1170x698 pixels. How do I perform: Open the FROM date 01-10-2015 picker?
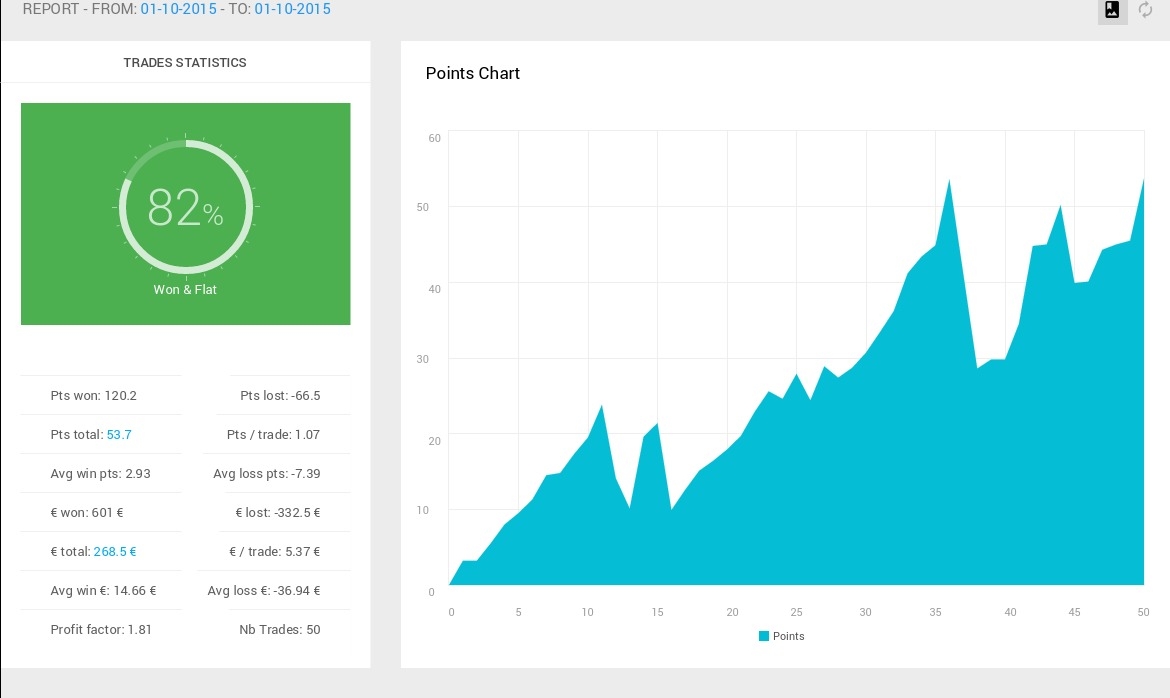[178, 9]
